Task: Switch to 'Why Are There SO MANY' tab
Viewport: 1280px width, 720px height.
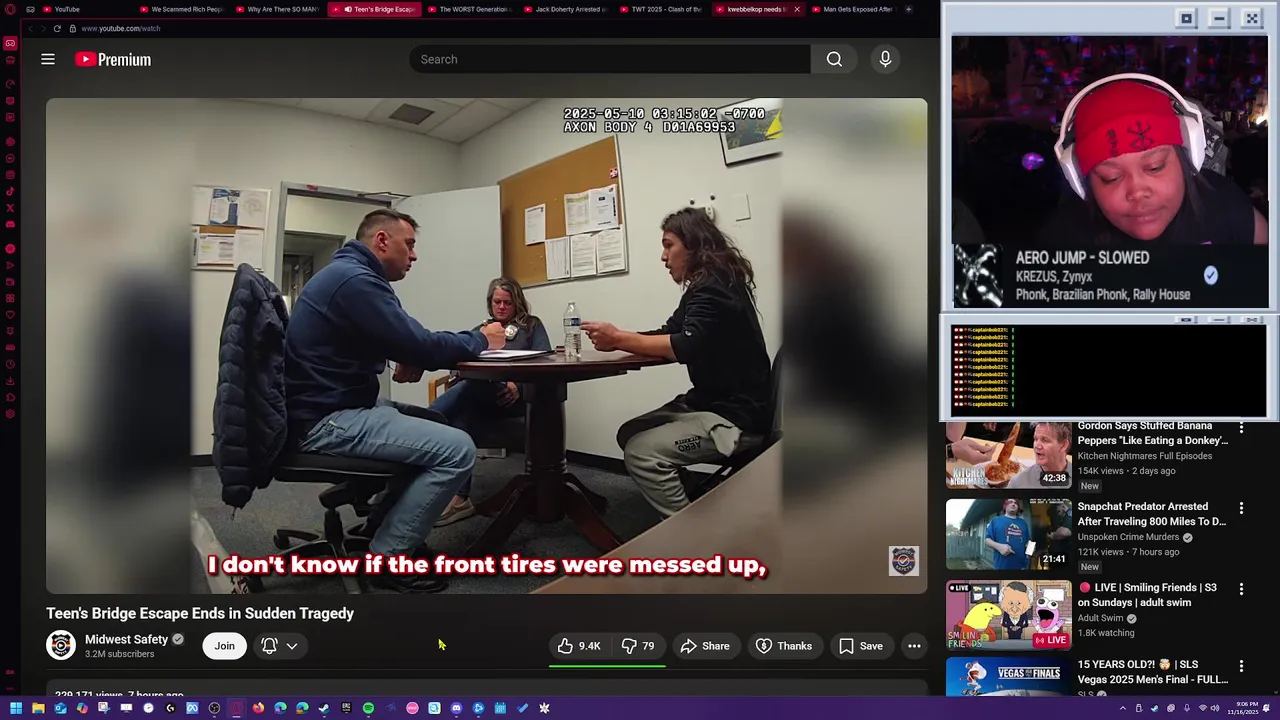Action: pyautogui.click(x=277, y=9)
